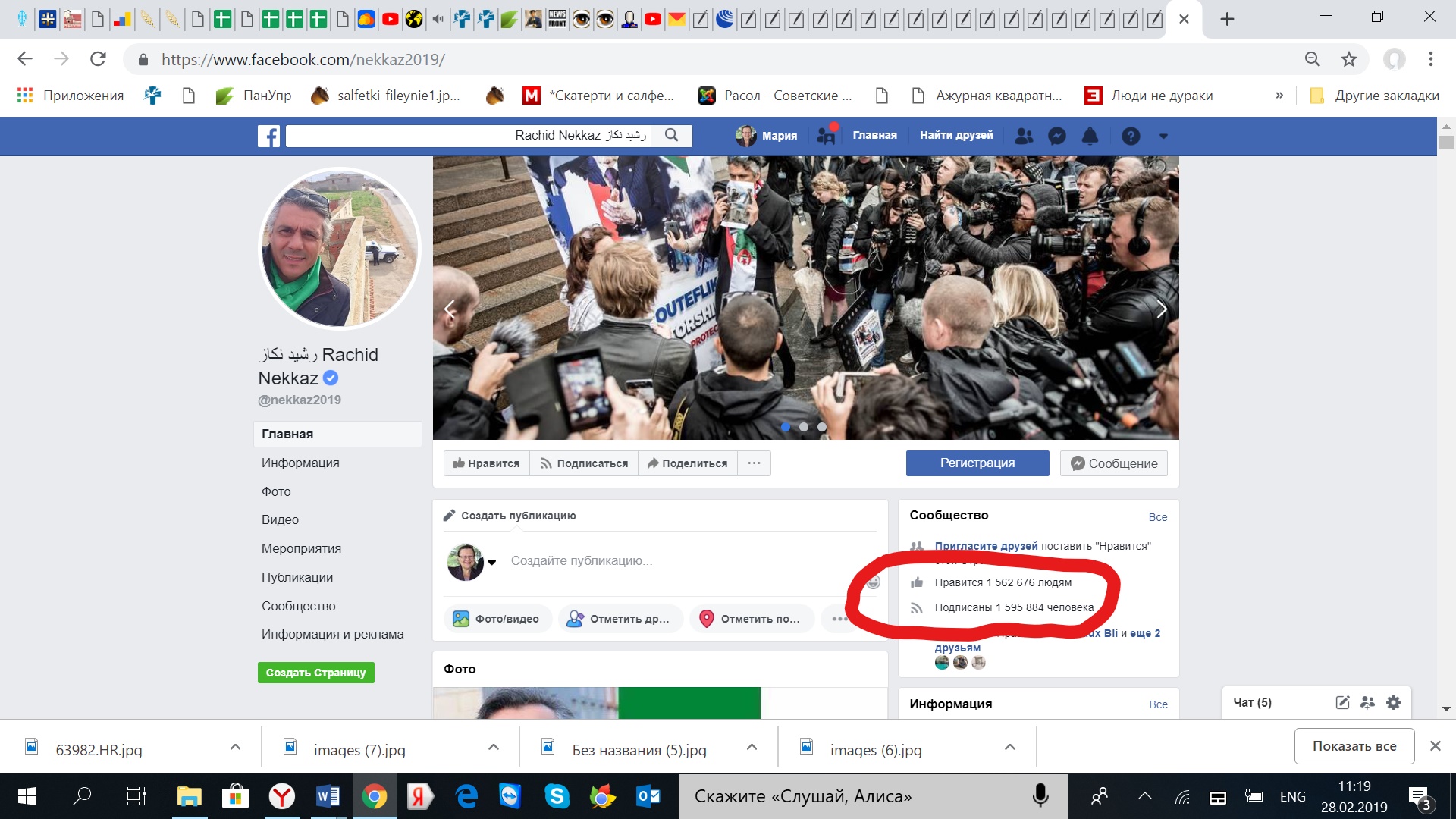The height and width of the screenshot is (819, 1456).
Task: Expand the account dropdown arrow in header
Action: tap(1163, 136)
